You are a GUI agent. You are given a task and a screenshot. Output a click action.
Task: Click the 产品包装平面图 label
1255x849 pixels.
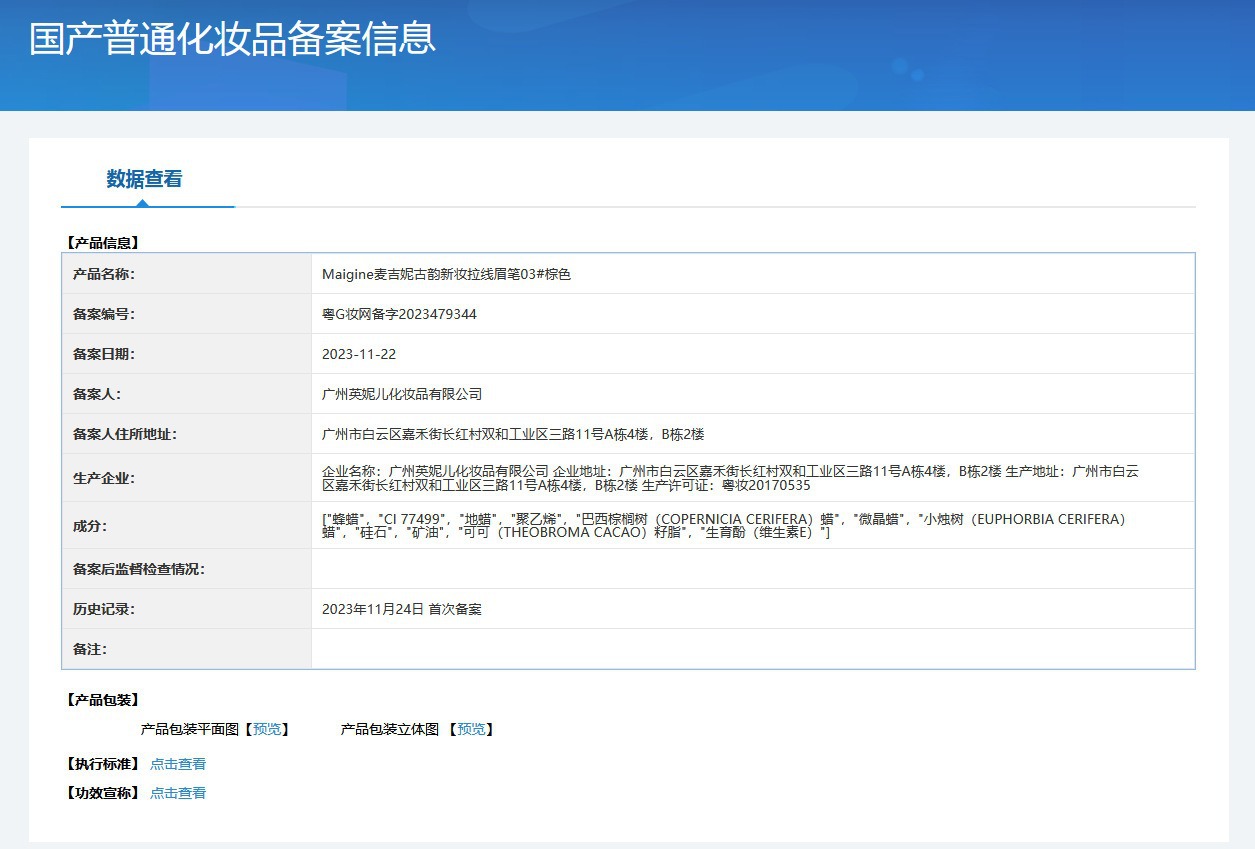tap(191, 730)
